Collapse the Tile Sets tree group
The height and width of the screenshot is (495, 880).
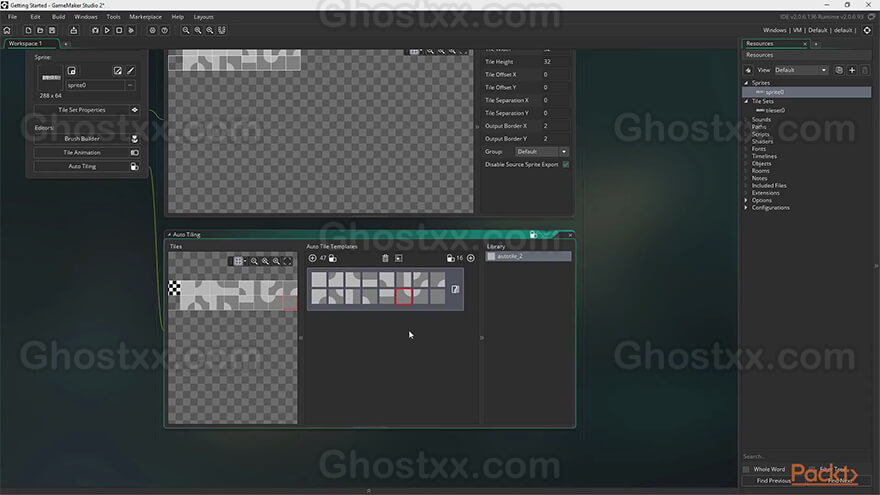coord(746,102)
